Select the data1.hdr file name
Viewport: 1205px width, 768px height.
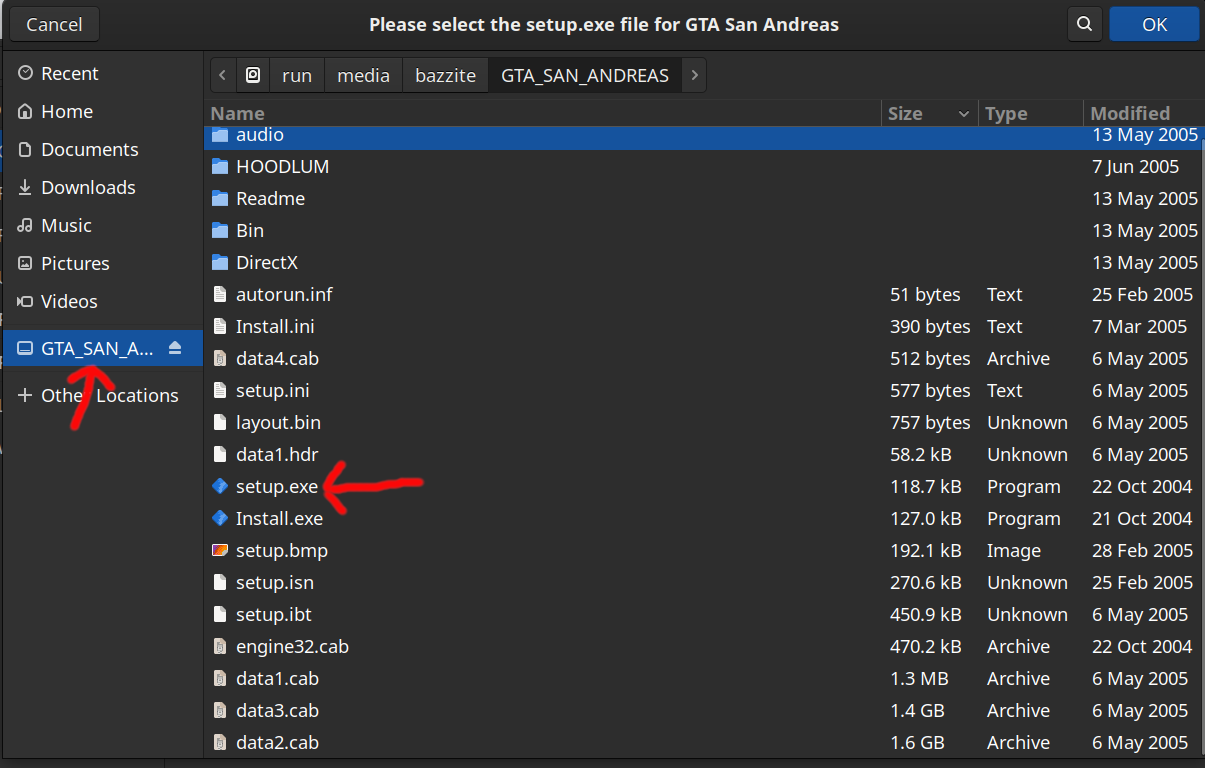coord(277,454)
